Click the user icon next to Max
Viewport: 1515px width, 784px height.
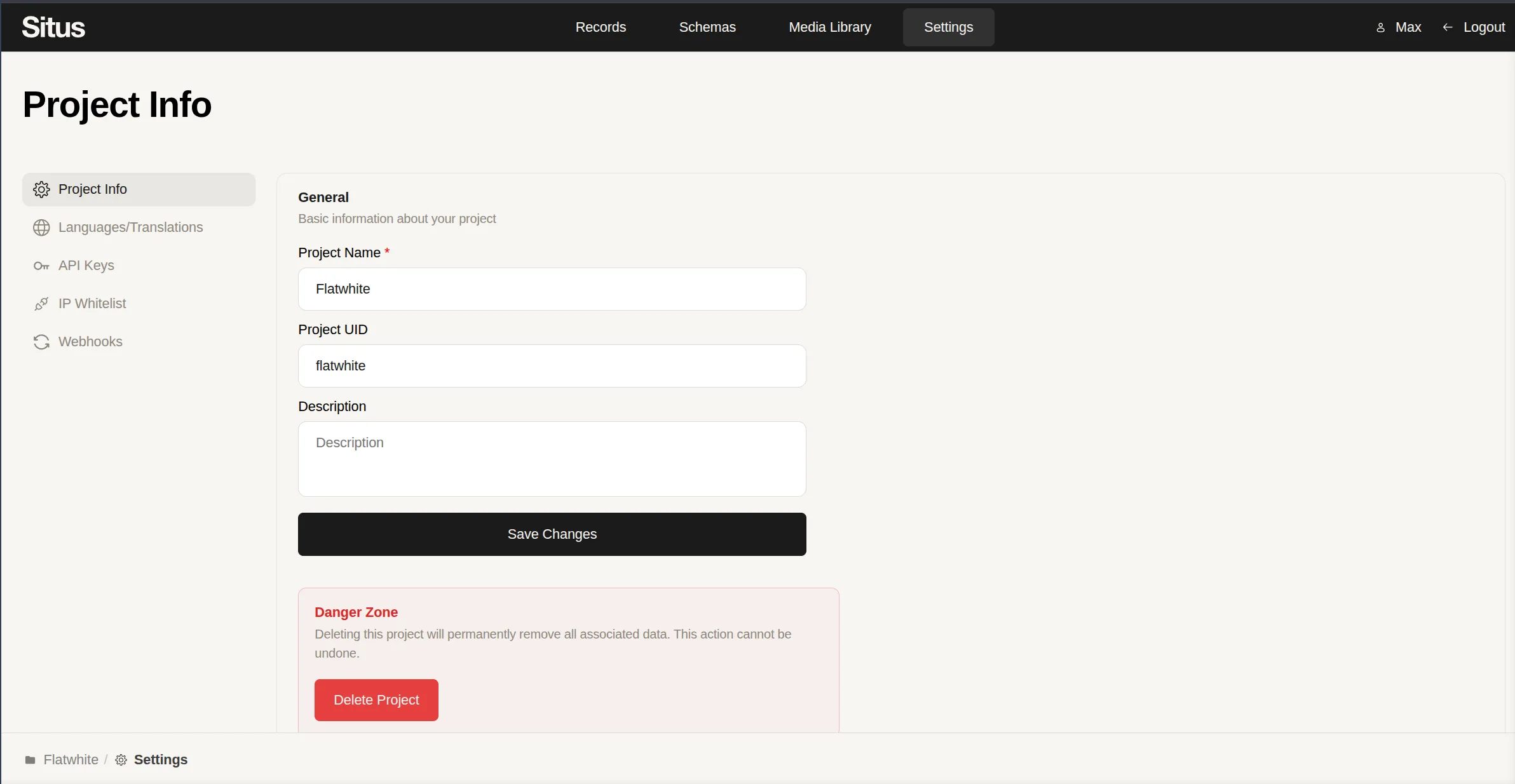pyautogui.click(x=1380, y=27)
